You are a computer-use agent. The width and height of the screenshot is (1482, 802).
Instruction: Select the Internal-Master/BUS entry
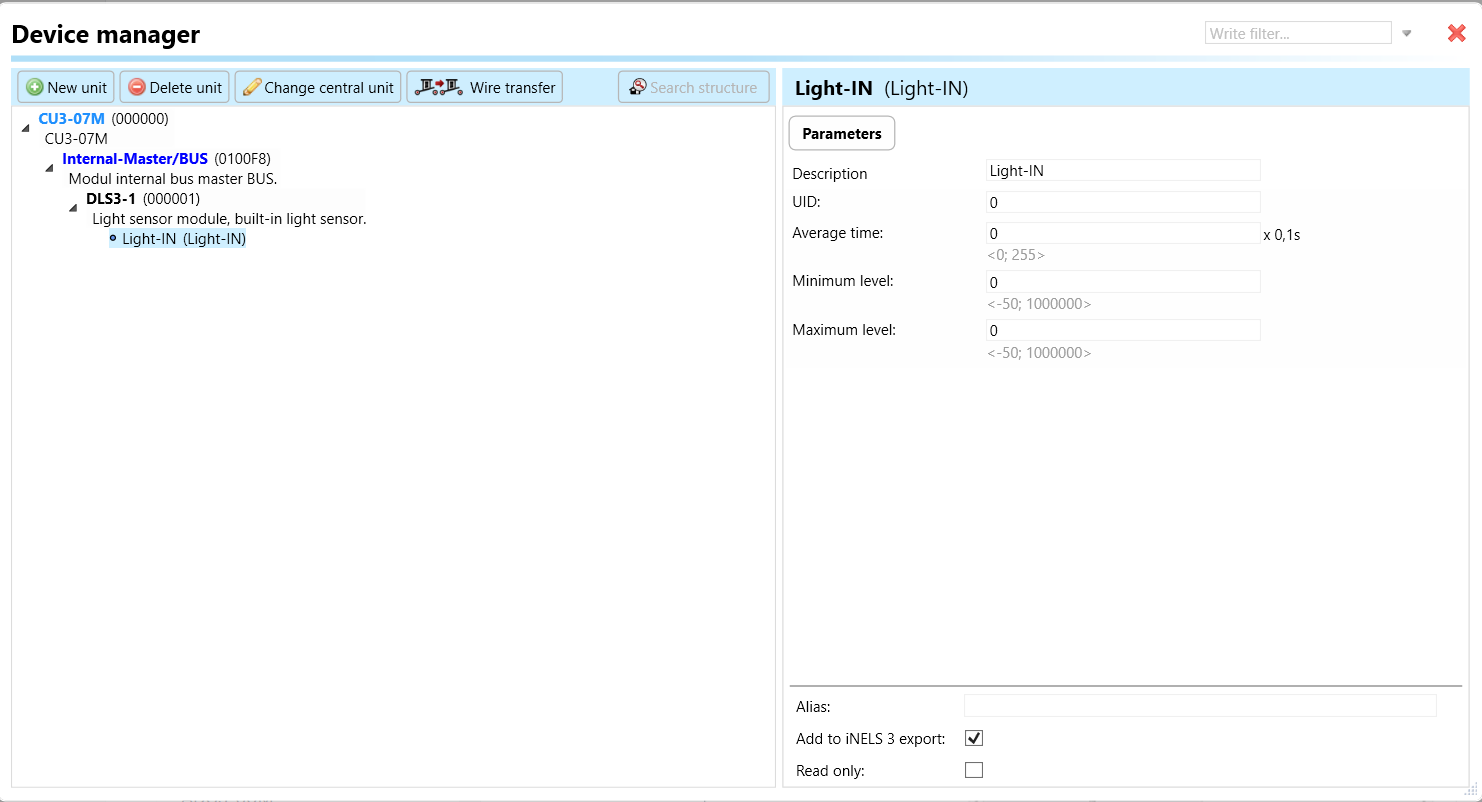(x=135, y=158)
